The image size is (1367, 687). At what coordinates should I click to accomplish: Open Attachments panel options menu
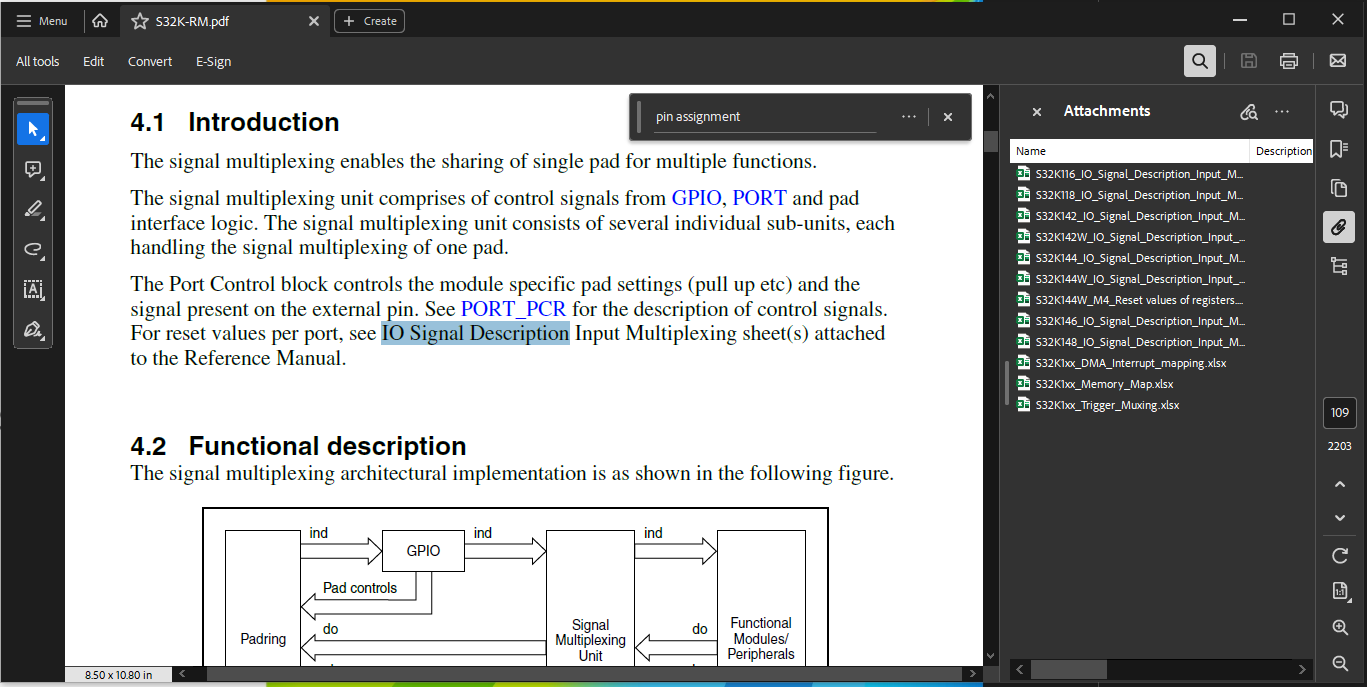[x=1283, y=111]
